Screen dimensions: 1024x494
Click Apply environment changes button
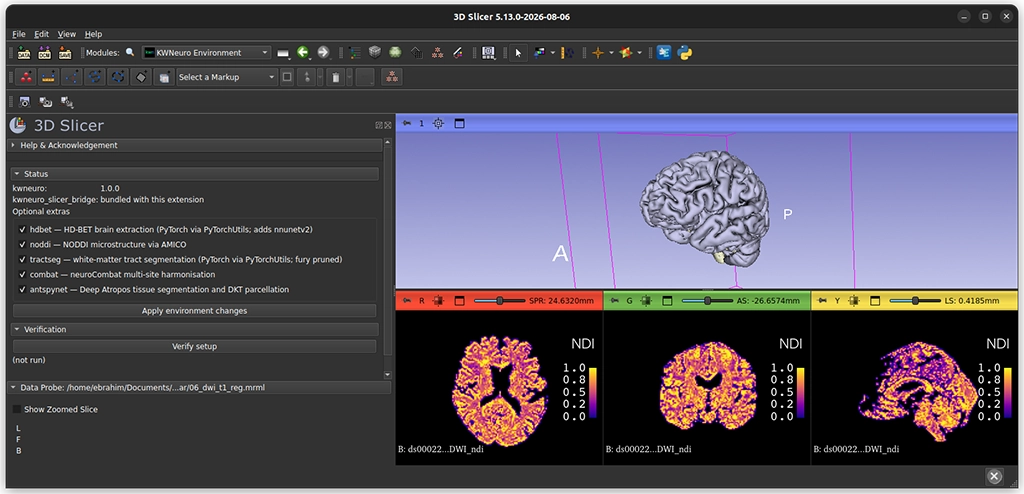click(195, 311)
